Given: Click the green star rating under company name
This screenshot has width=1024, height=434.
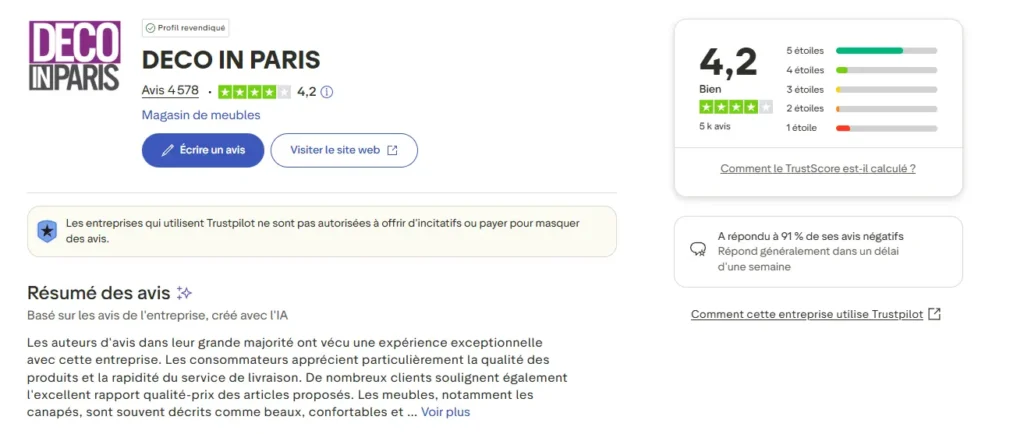Looking at the screenshot, I should [254, 92].
